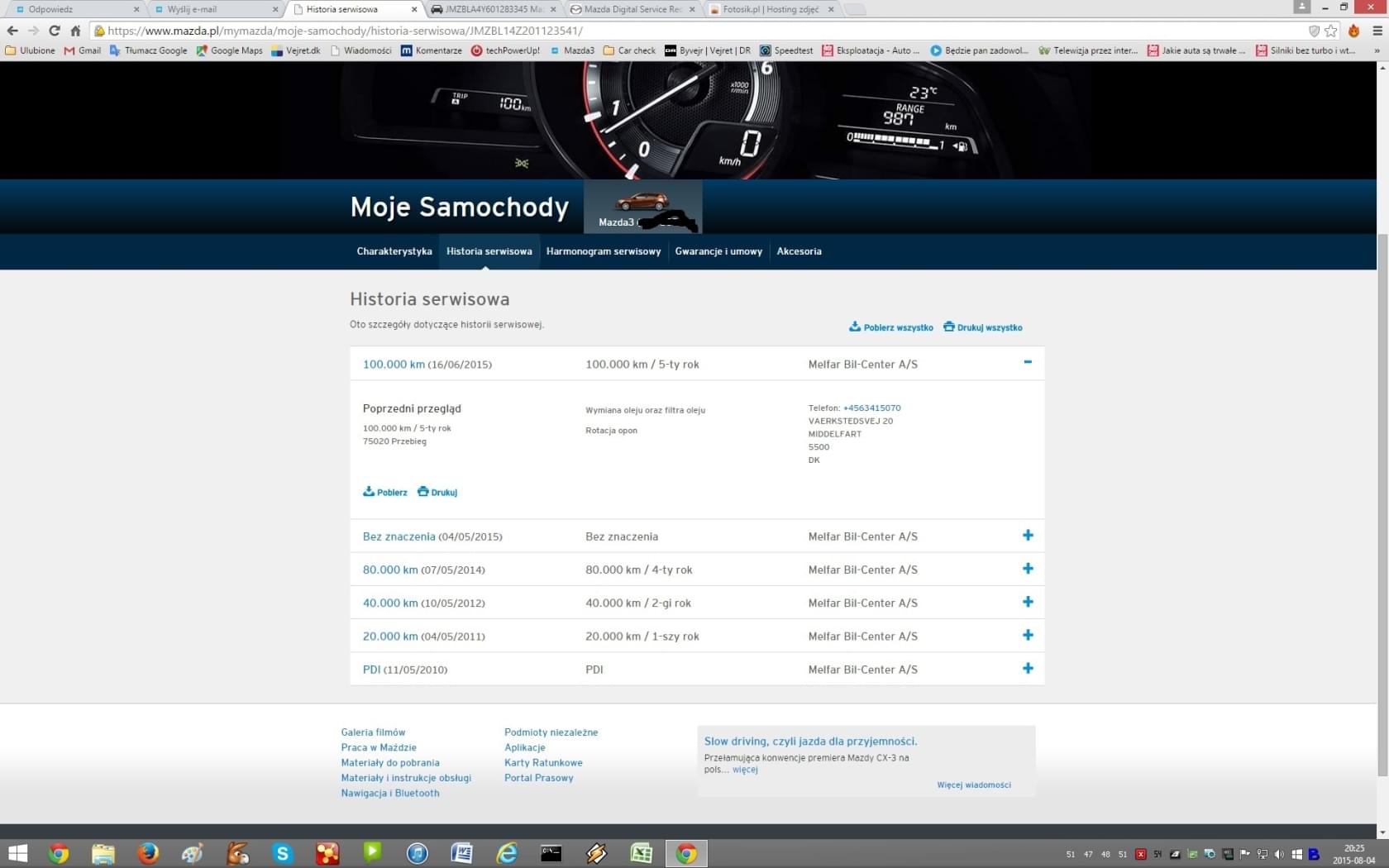
Task: Open Karty Ratunkowe footer link
Action: (x=543, y=763)
